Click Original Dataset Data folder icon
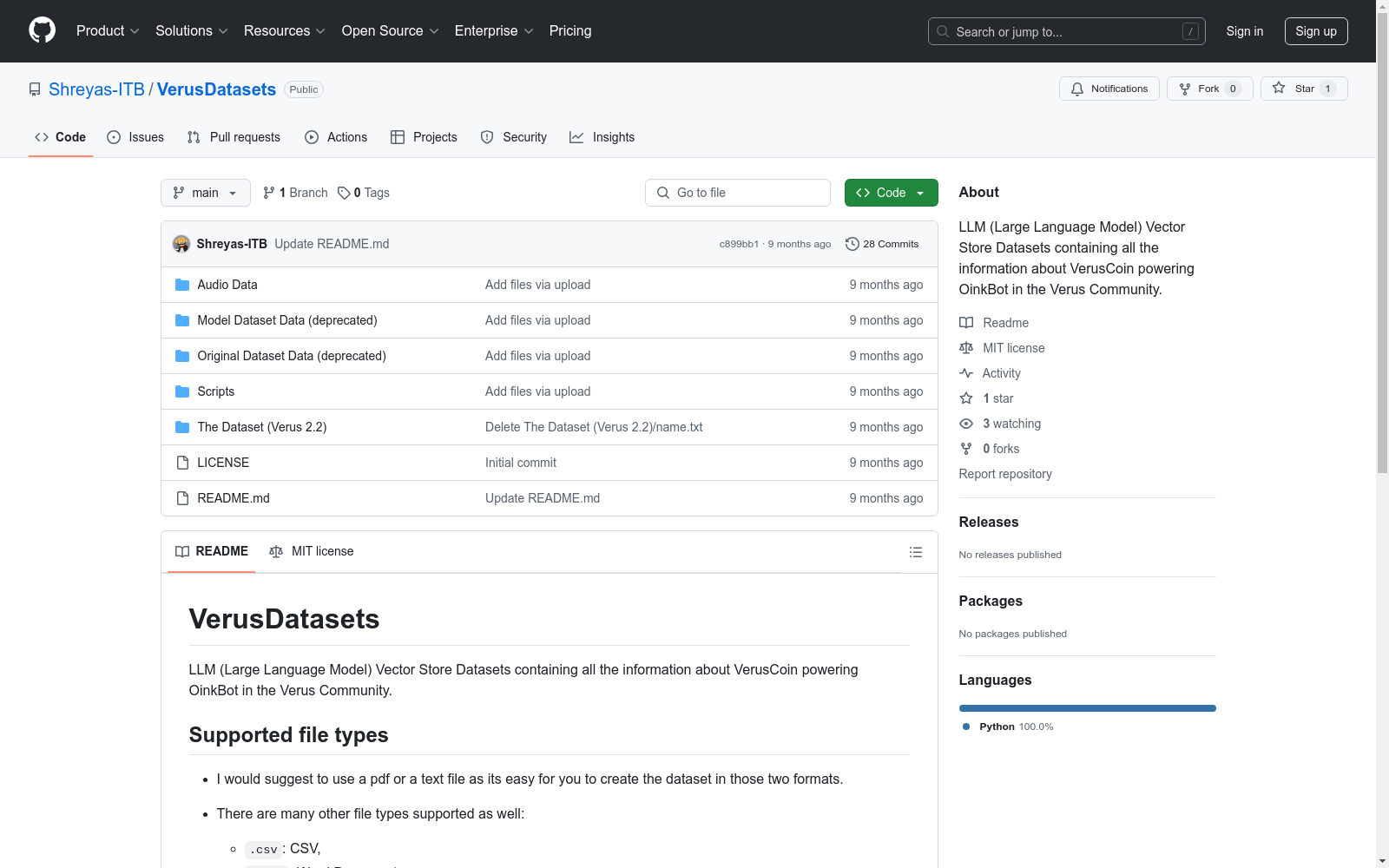 182,356
